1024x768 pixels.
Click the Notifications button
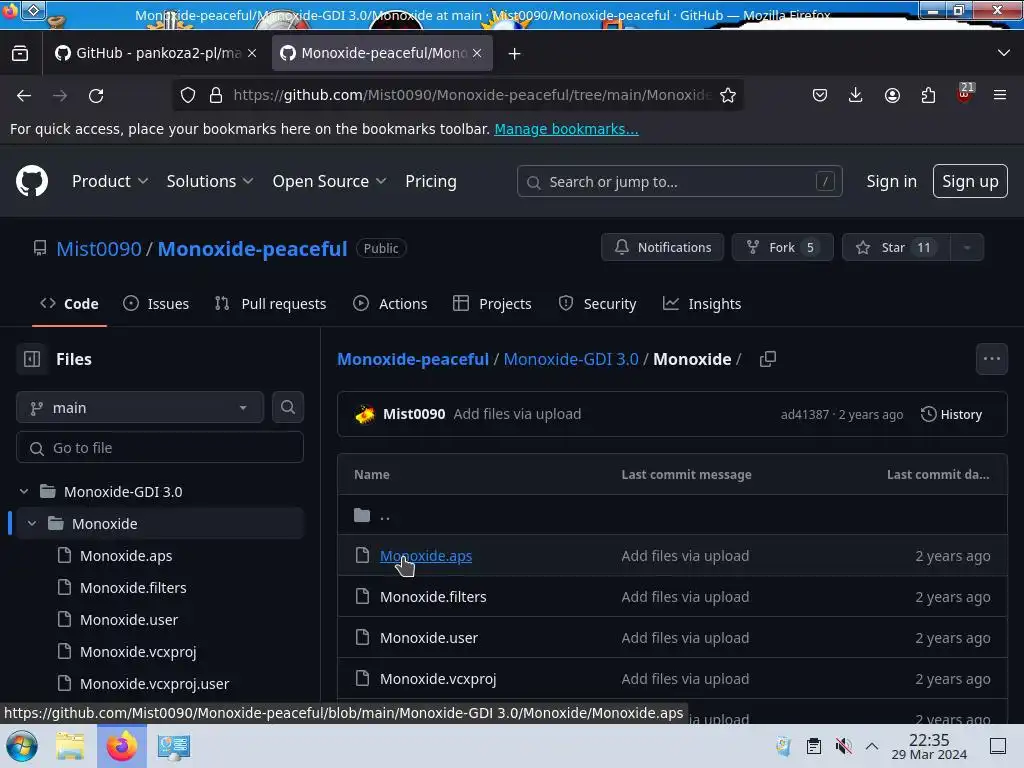(x=662, y=248)
